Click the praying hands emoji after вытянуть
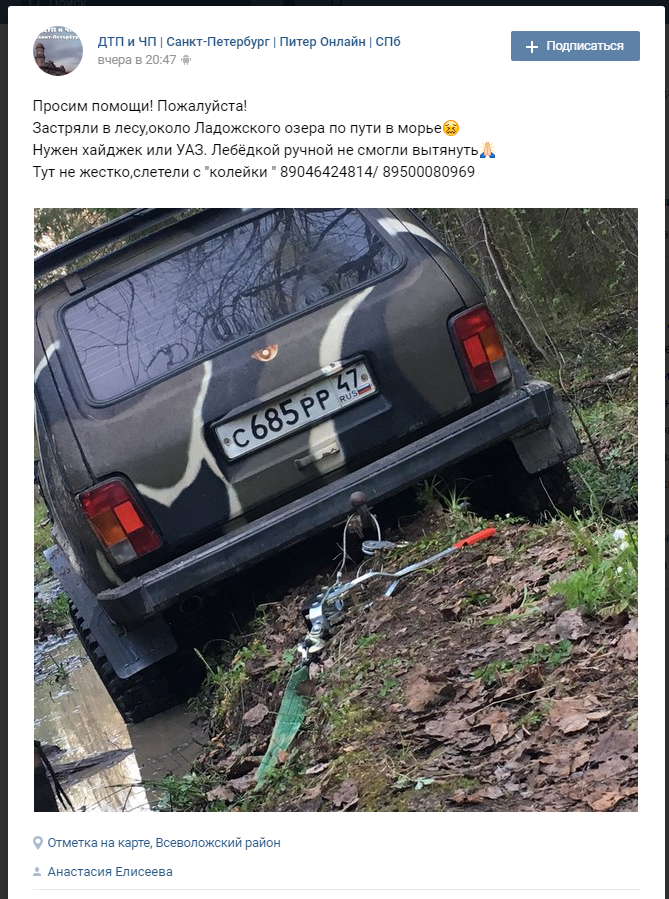 [487, 150]
